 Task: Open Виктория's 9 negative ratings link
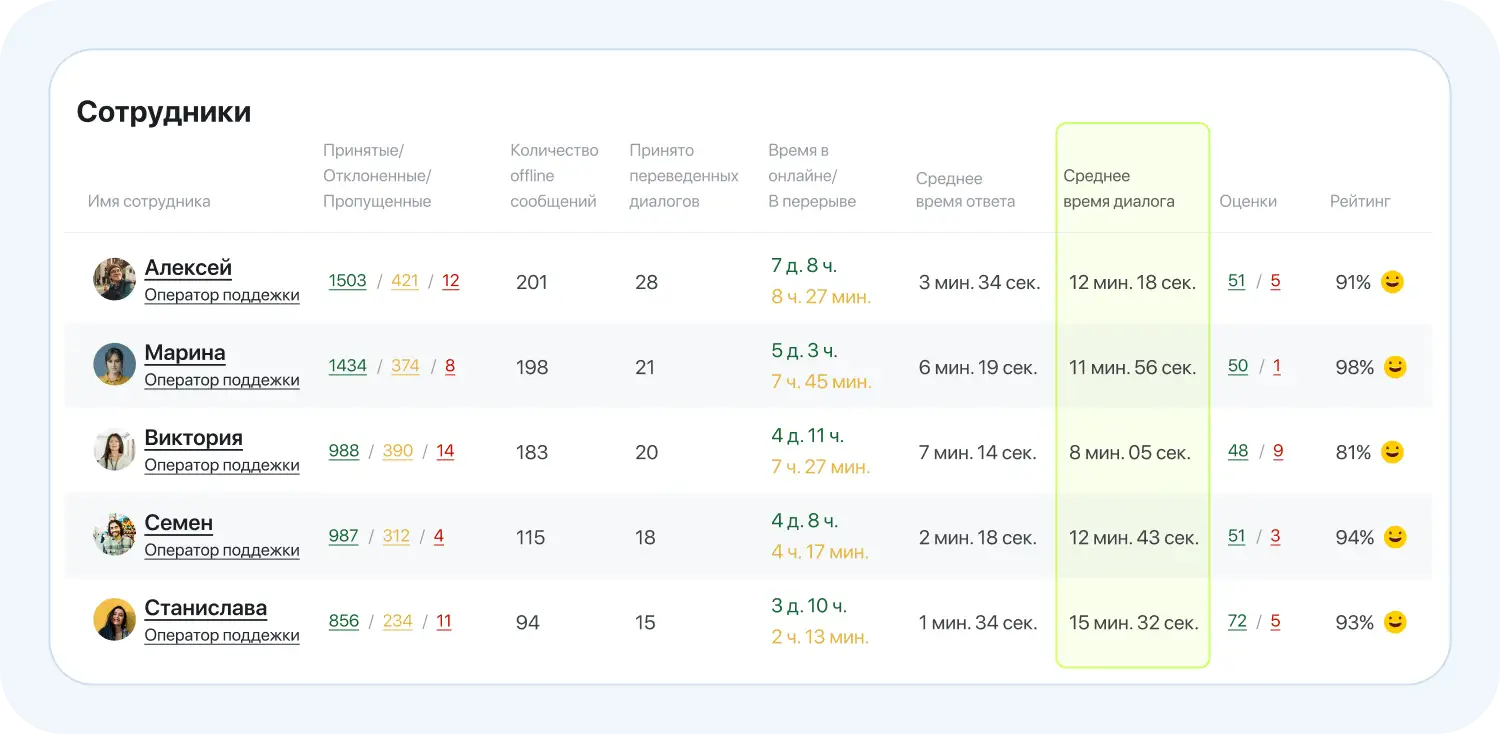[x=1278, y=451]
